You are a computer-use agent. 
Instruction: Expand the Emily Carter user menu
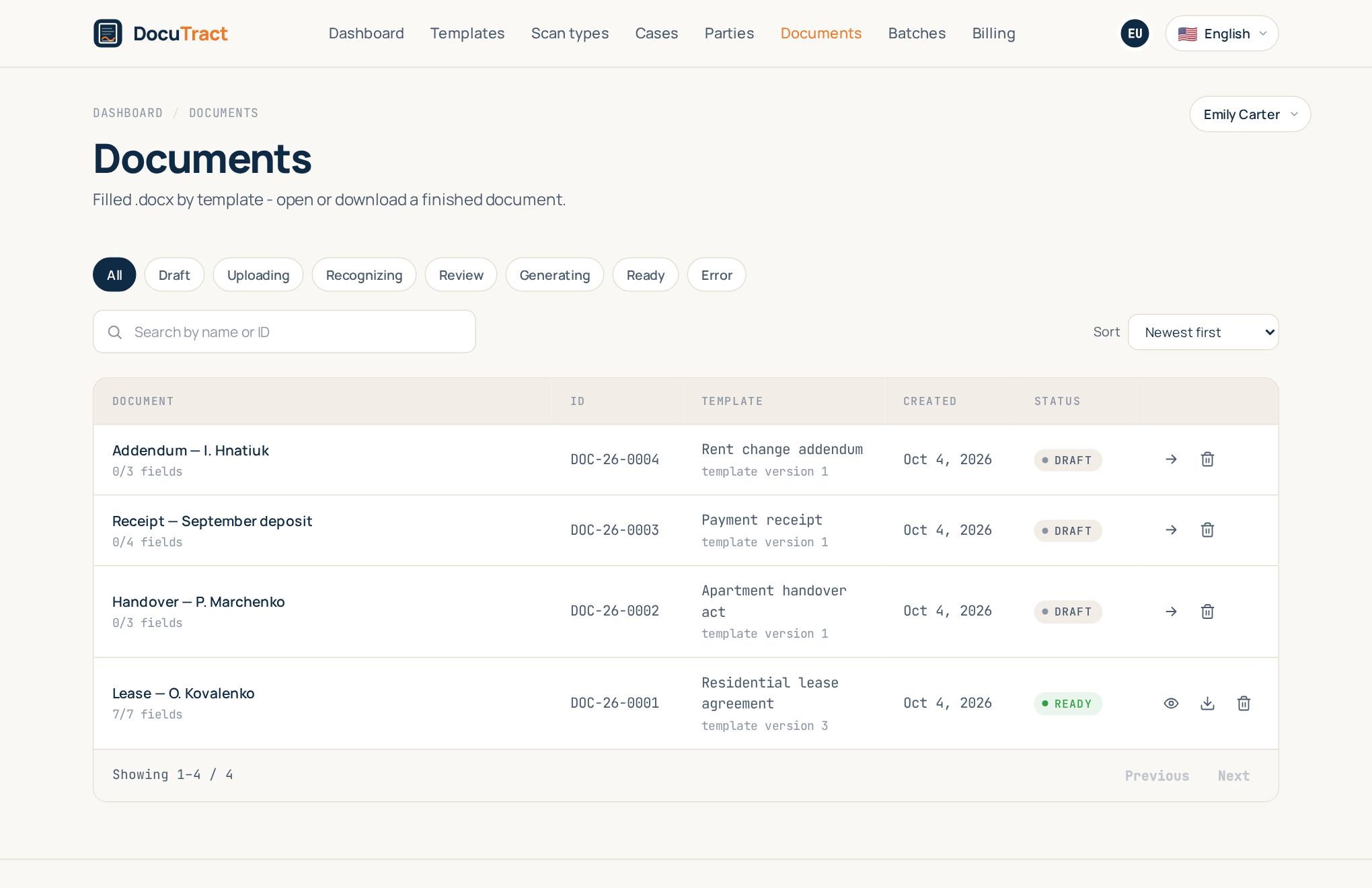coord(1250,114)
